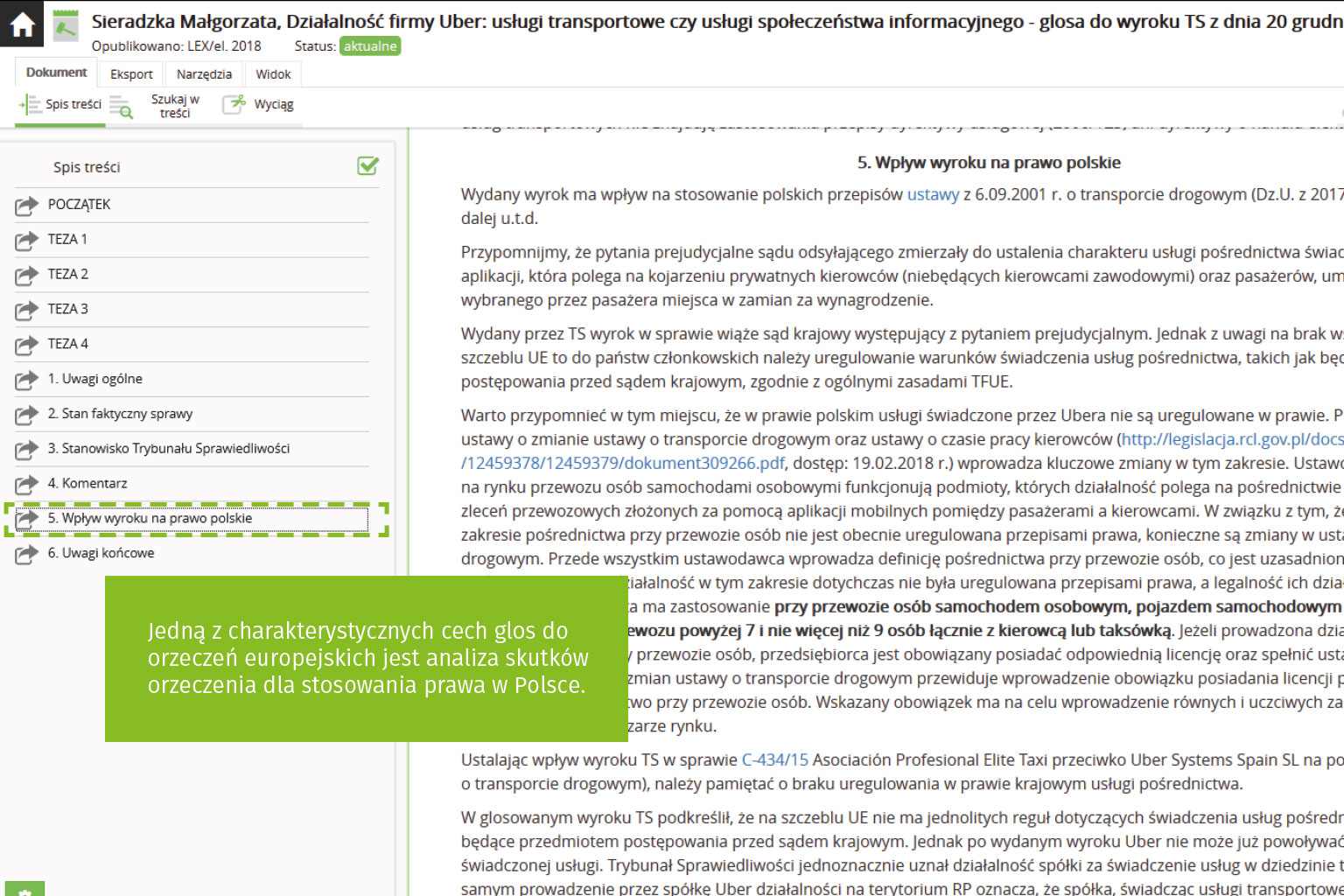Go to TEZA 4 in contents
Screen dimensions: 1344x896
tap(68, 344)
